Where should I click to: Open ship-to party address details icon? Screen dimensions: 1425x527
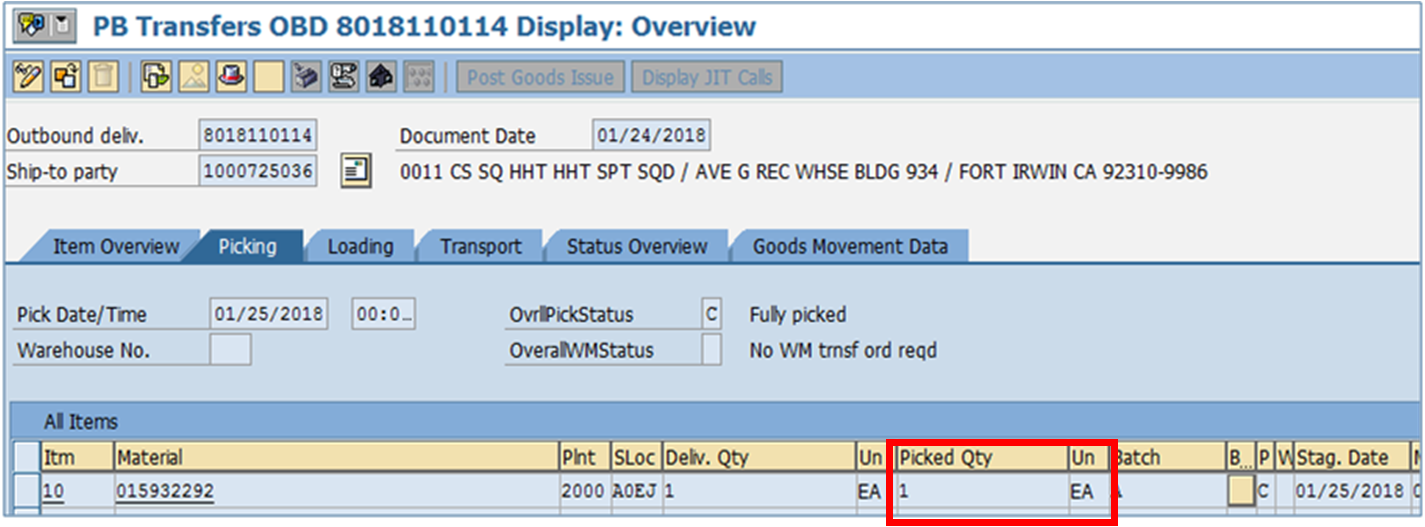[356, 171]
